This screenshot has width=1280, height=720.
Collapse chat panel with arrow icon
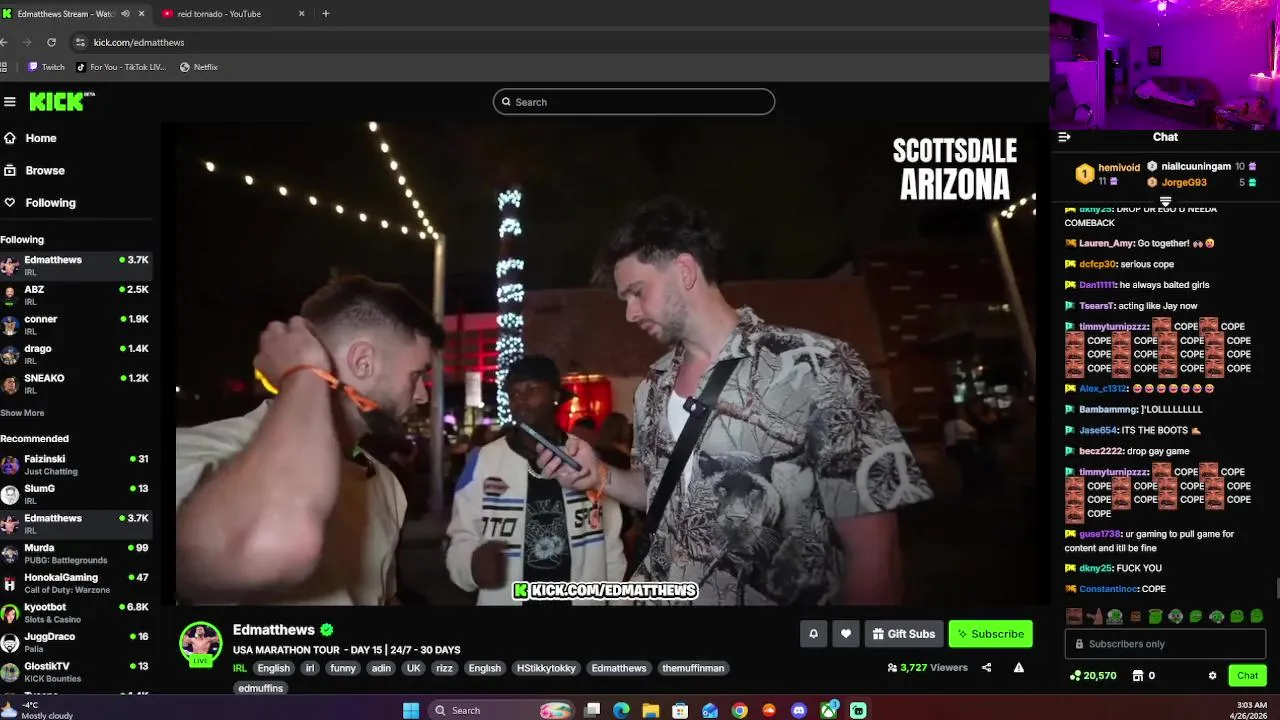point(1064,137)
